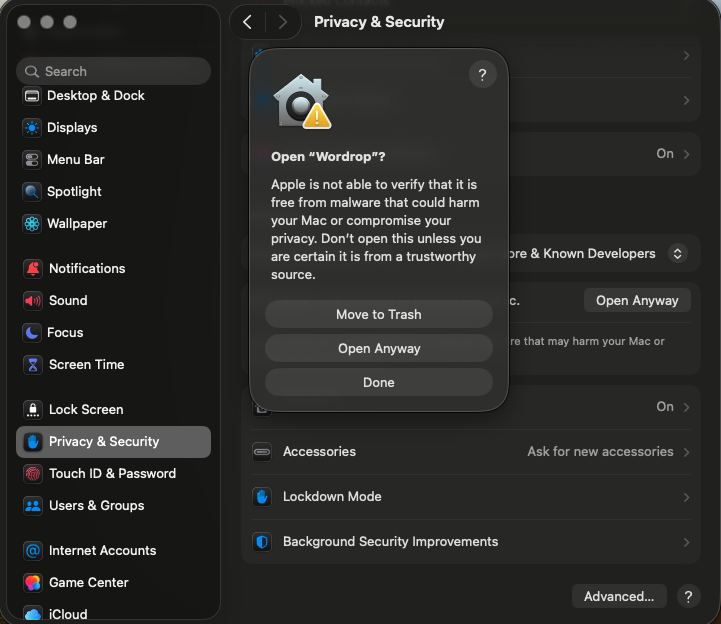721x624 pixels.
Task: Open the lower On row above Accessories
Action: 471,407
